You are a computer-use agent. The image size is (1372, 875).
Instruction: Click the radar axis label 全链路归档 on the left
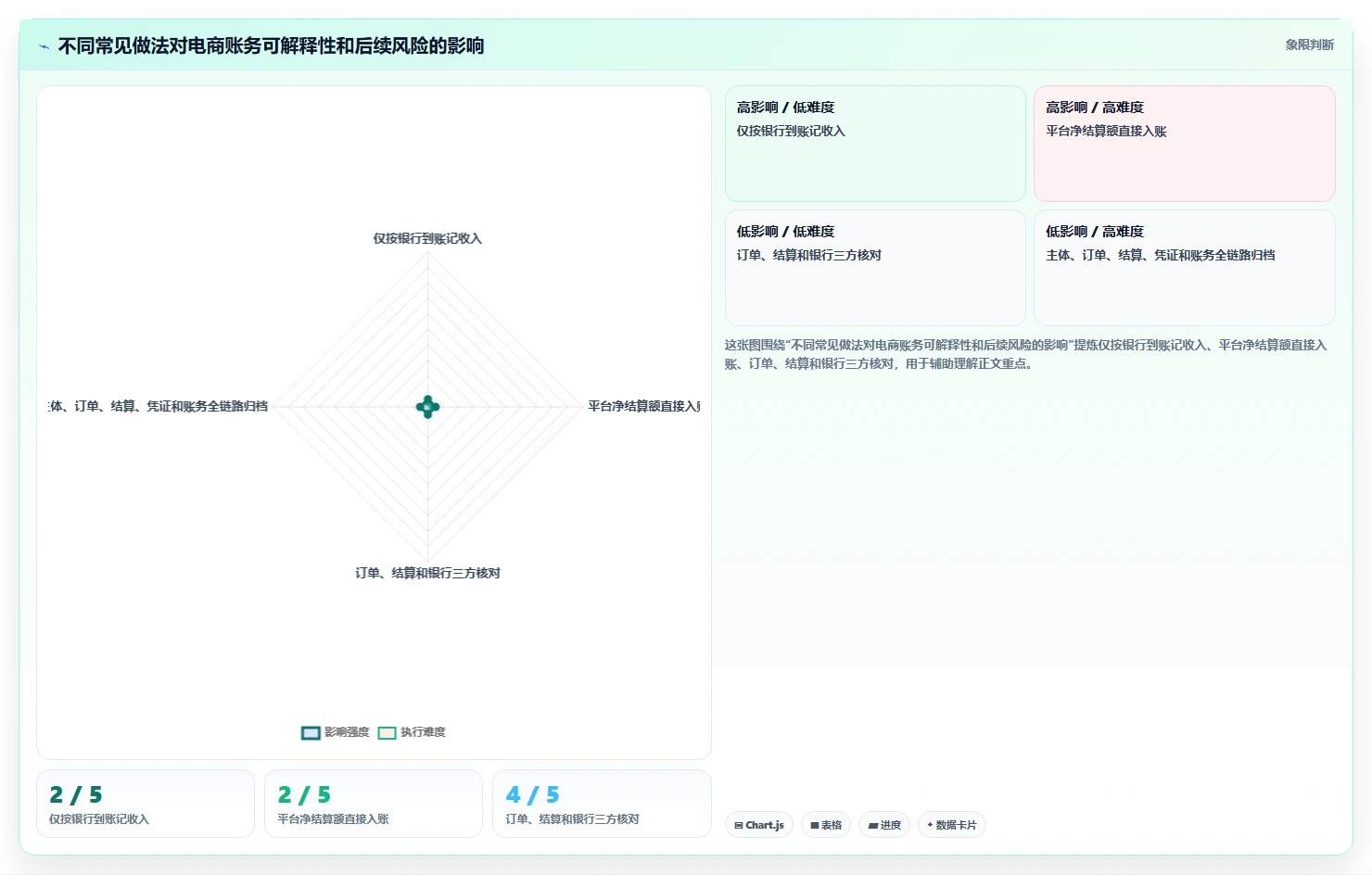pos(159,406)
